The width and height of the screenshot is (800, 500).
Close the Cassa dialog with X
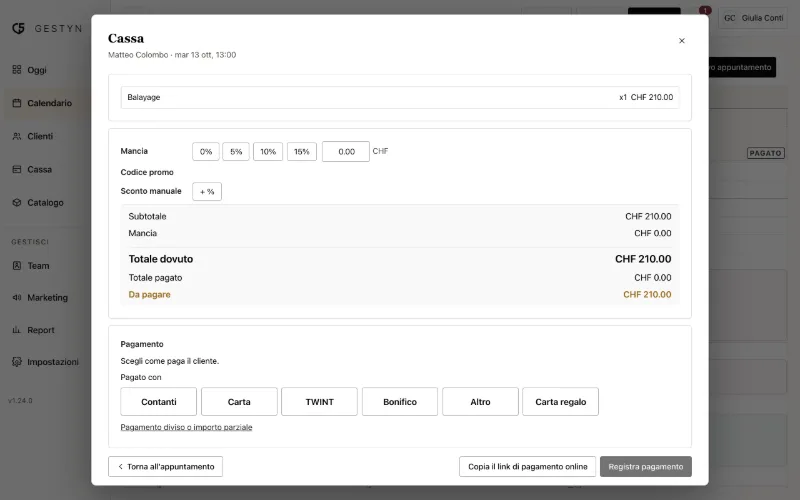tap(682, 41)
